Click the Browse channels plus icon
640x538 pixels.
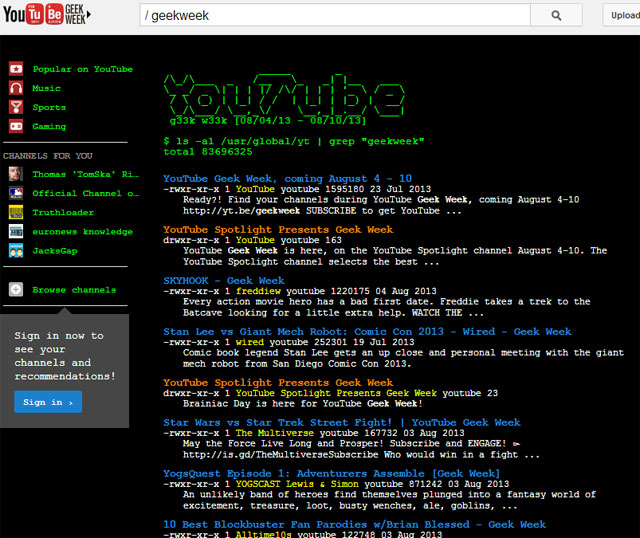16,289
